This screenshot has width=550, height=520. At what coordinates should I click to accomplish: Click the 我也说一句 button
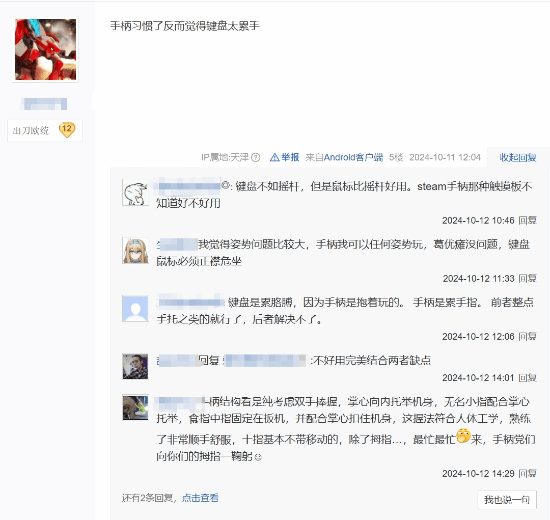(507, 499)
